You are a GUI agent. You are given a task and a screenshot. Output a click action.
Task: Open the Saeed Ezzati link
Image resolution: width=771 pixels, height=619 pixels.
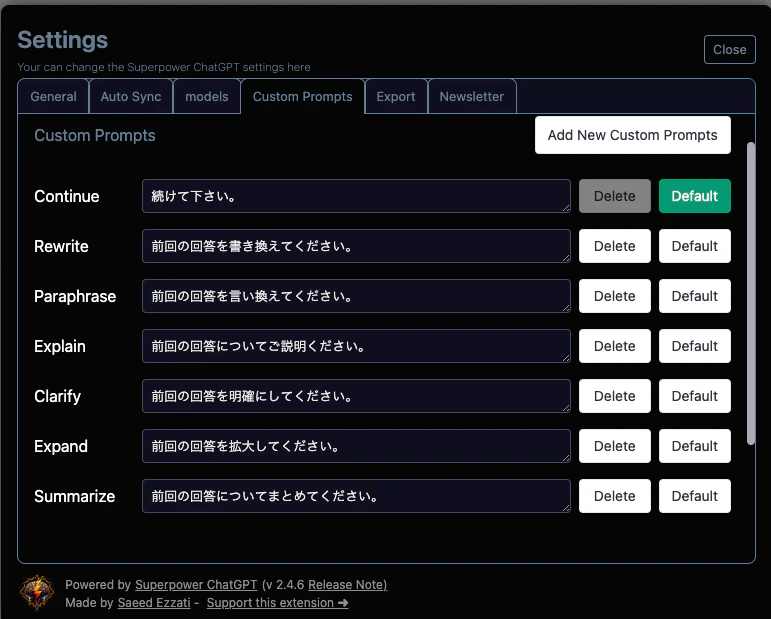[154, 603]
